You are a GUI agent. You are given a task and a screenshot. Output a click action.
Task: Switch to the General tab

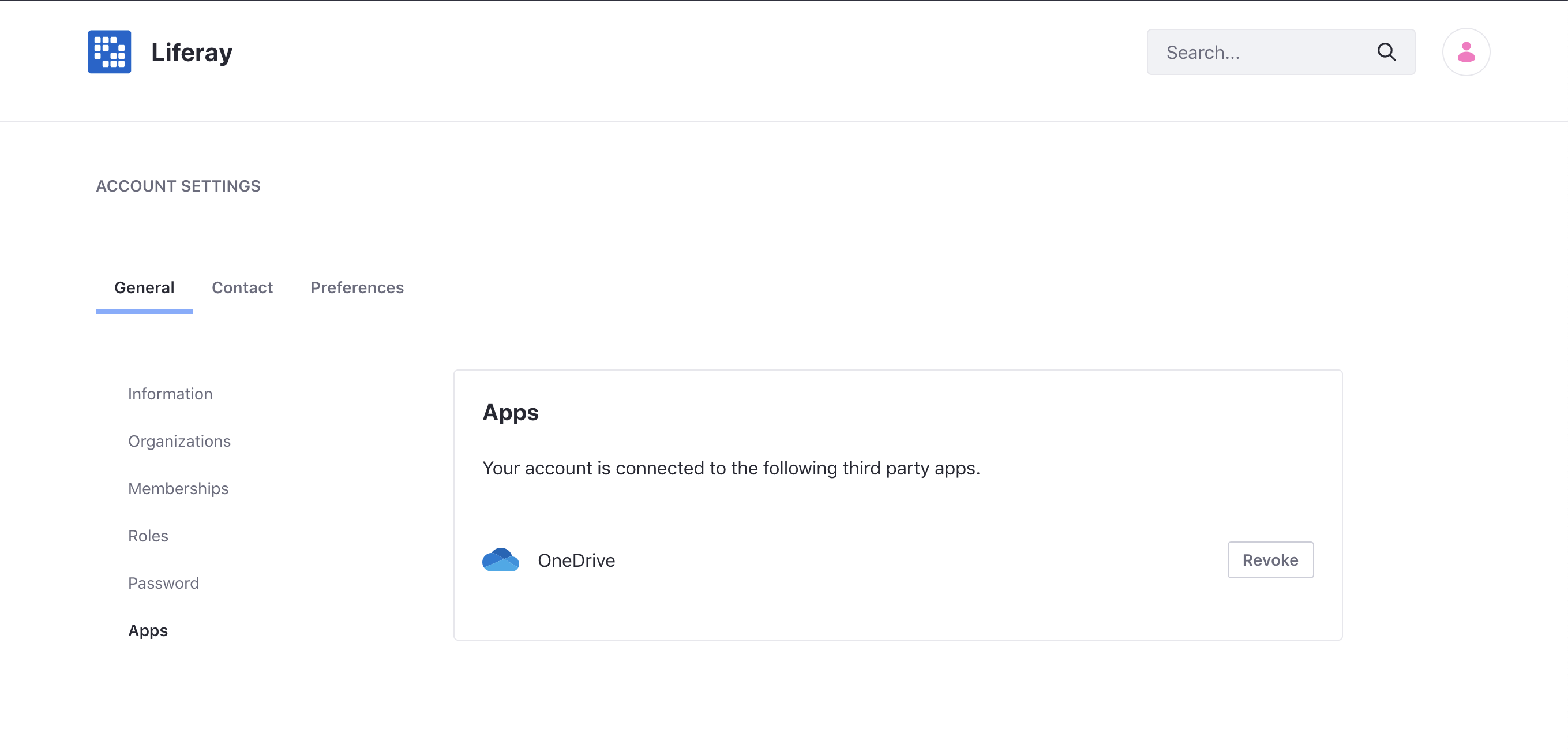pos(144,287)
